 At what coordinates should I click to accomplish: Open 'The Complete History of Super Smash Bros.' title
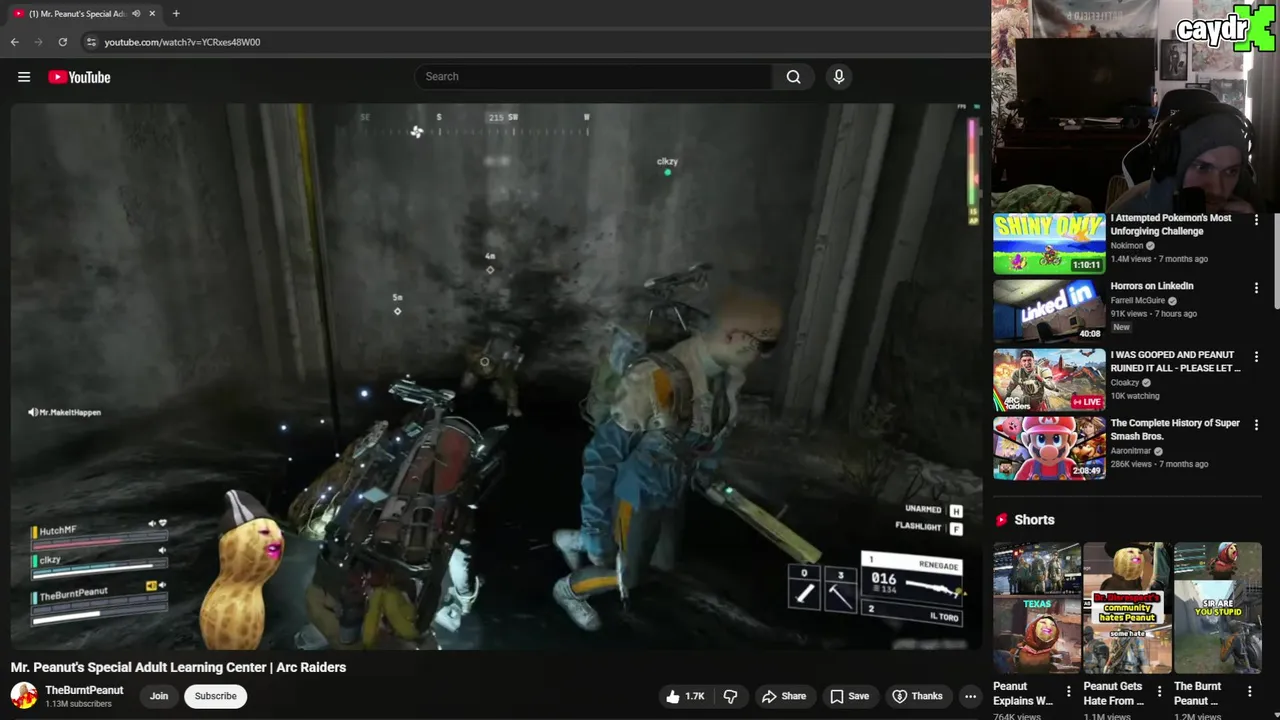(1175, 429)
